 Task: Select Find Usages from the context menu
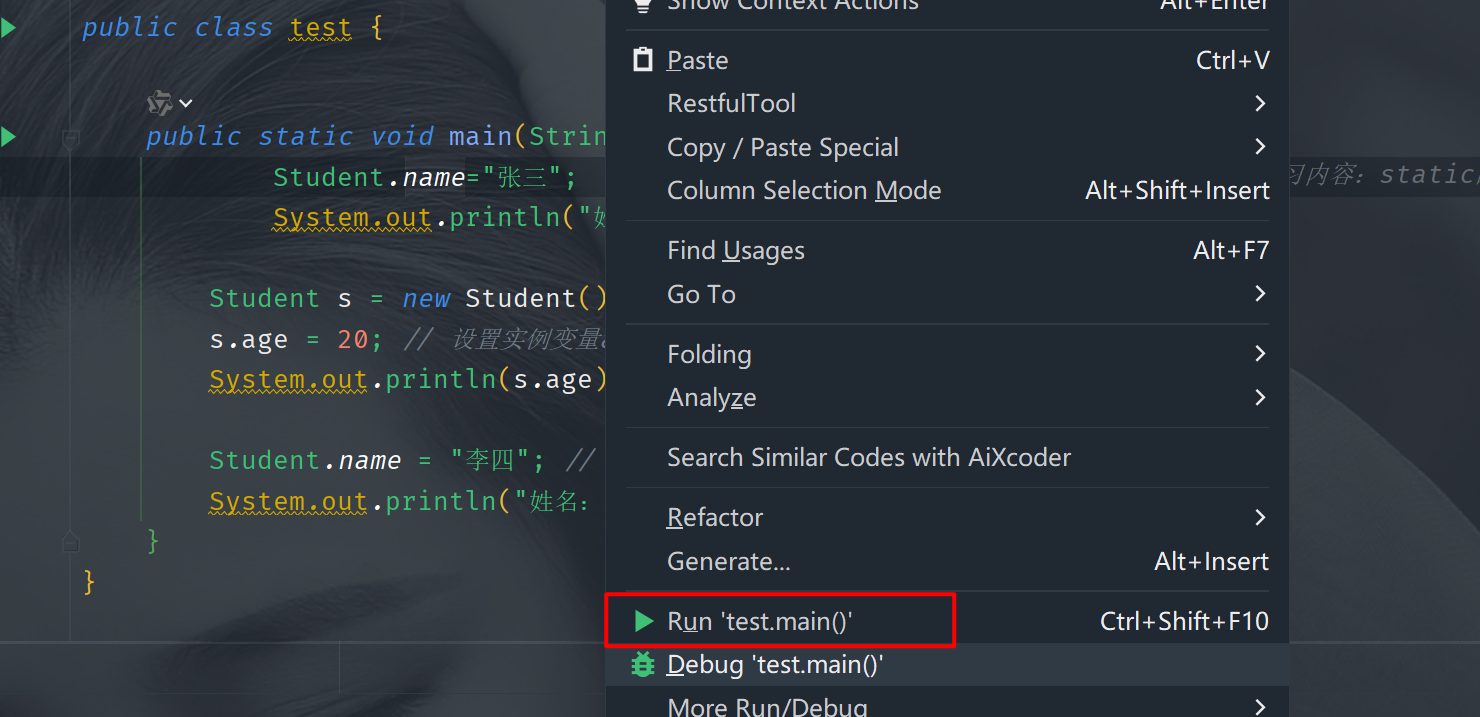[x=736, y=251]
